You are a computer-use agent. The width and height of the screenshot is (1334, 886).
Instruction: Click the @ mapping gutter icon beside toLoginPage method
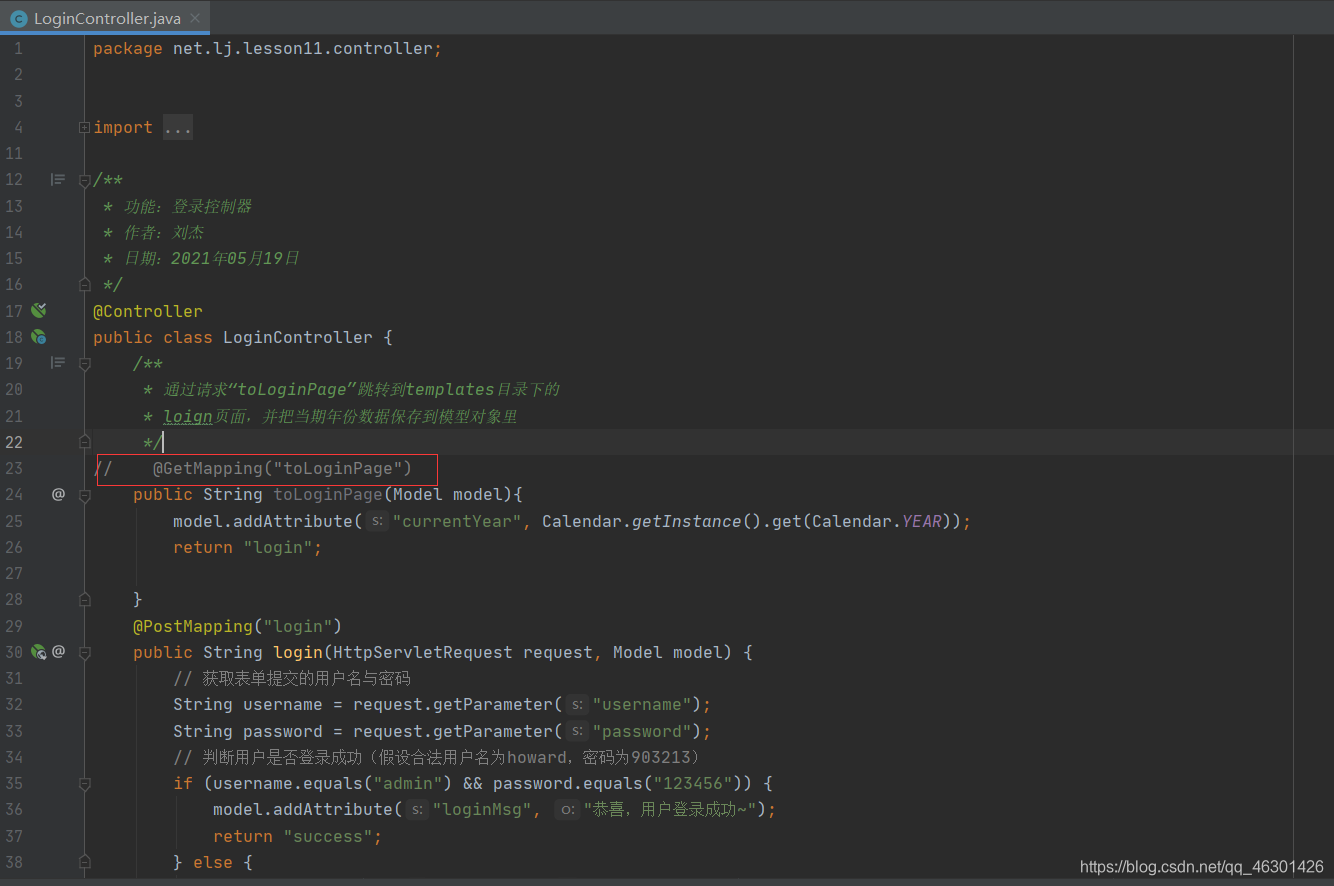[x=58, y=494]
